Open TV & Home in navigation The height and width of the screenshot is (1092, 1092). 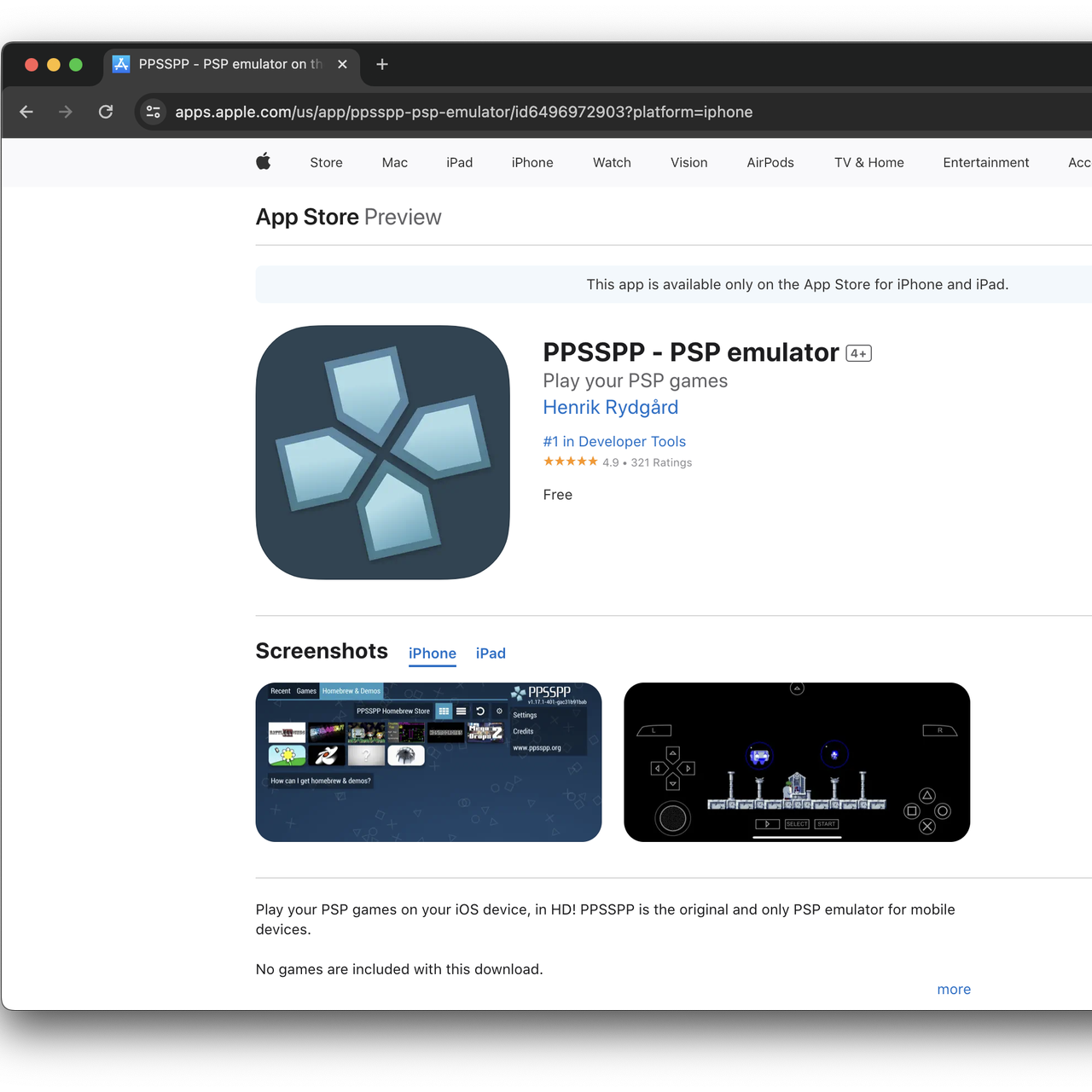coord(868,162)
